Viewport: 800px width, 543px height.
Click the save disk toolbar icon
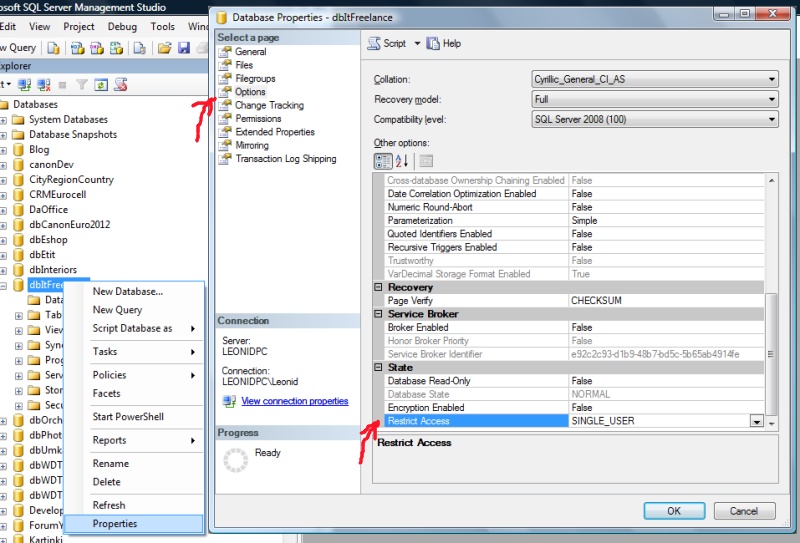coord(184,48)
